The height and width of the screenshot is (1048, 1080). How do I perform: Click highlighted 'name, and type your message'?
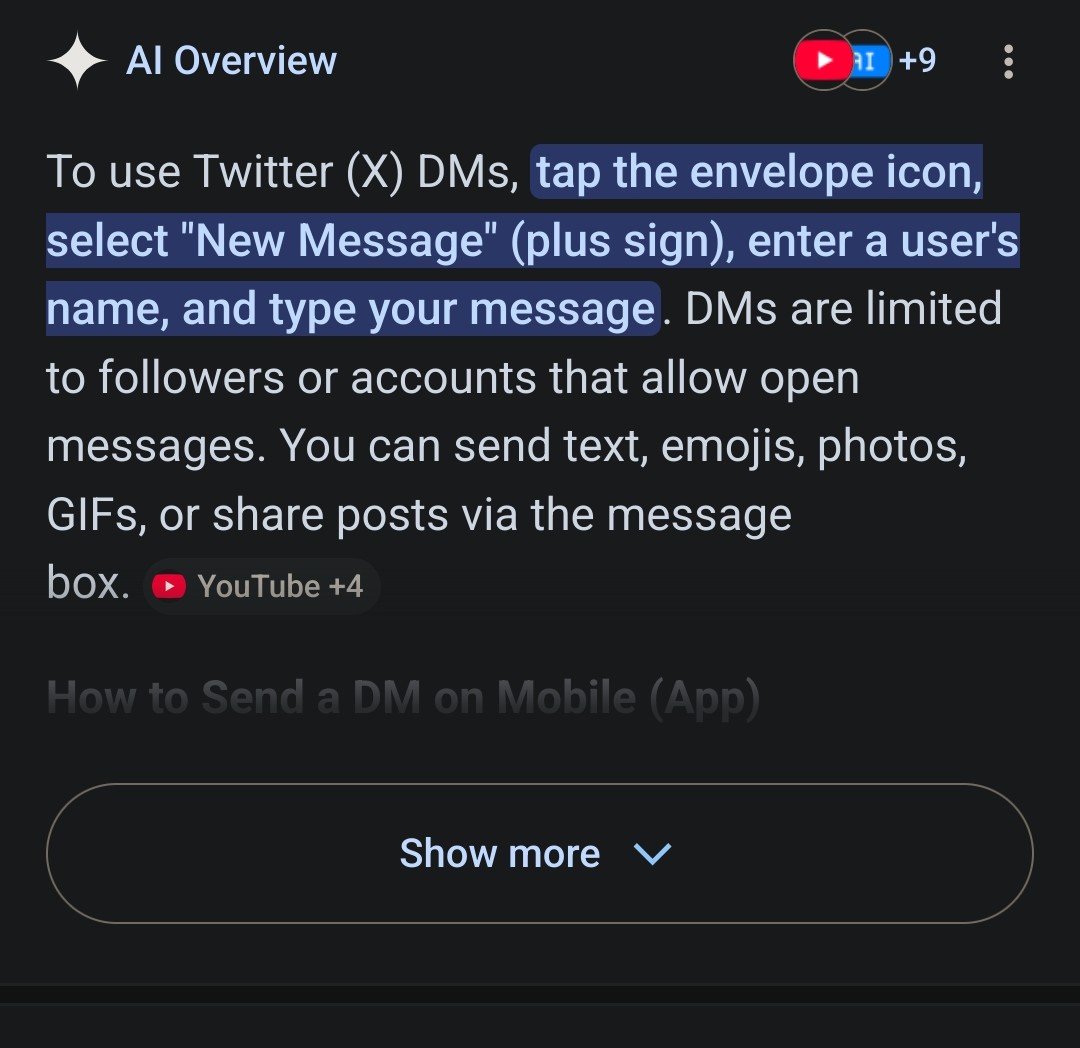tap(351, 309)
